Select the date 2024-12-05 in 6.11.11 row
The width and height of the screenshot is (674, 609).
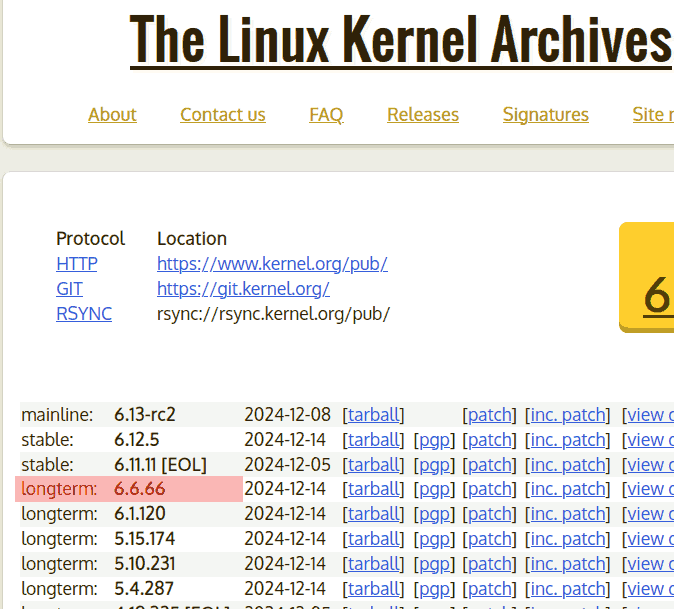[x=288, y=465]
